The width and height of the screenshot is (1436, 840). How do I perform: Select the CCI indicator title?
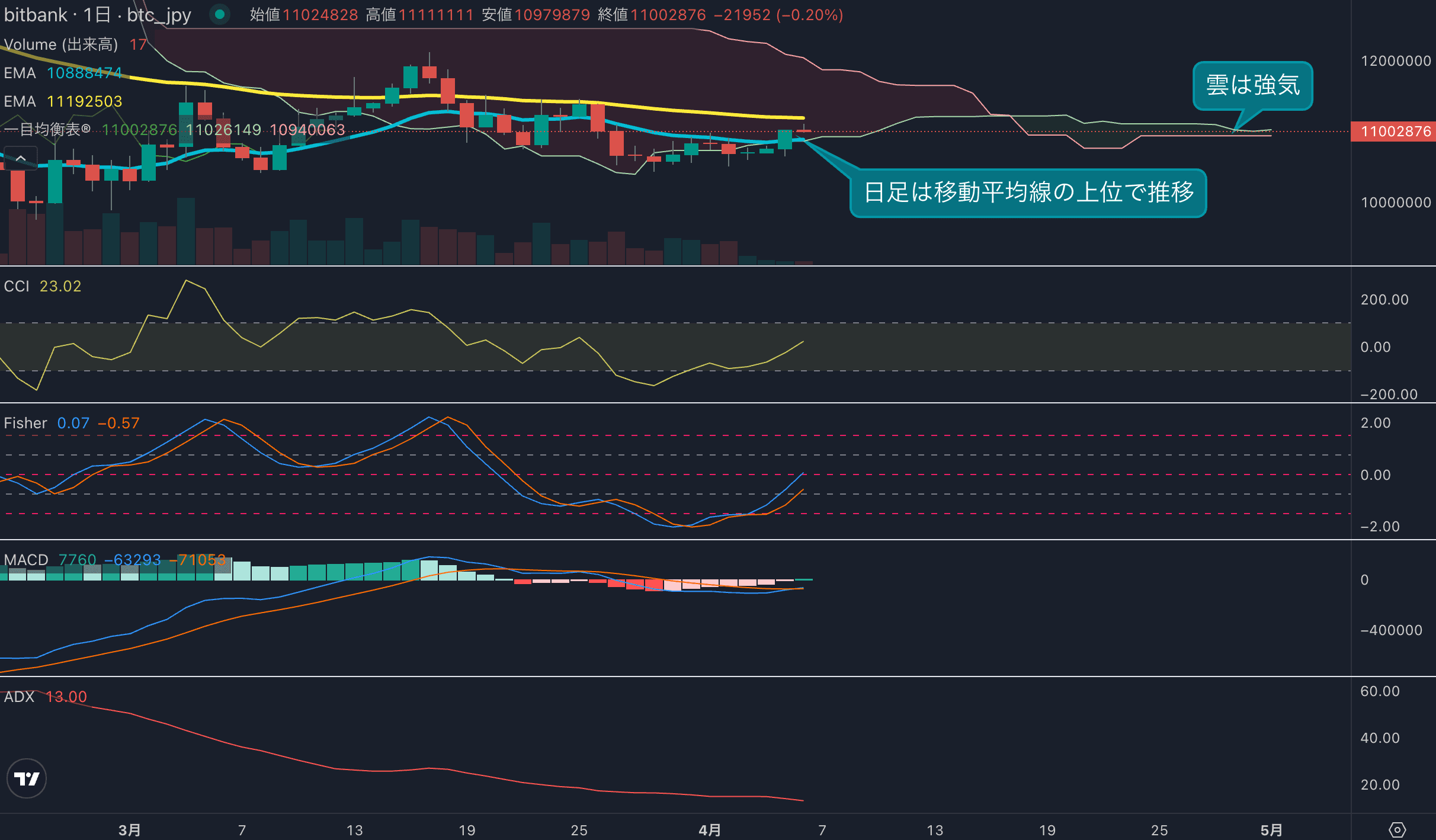tap(17, 286)
